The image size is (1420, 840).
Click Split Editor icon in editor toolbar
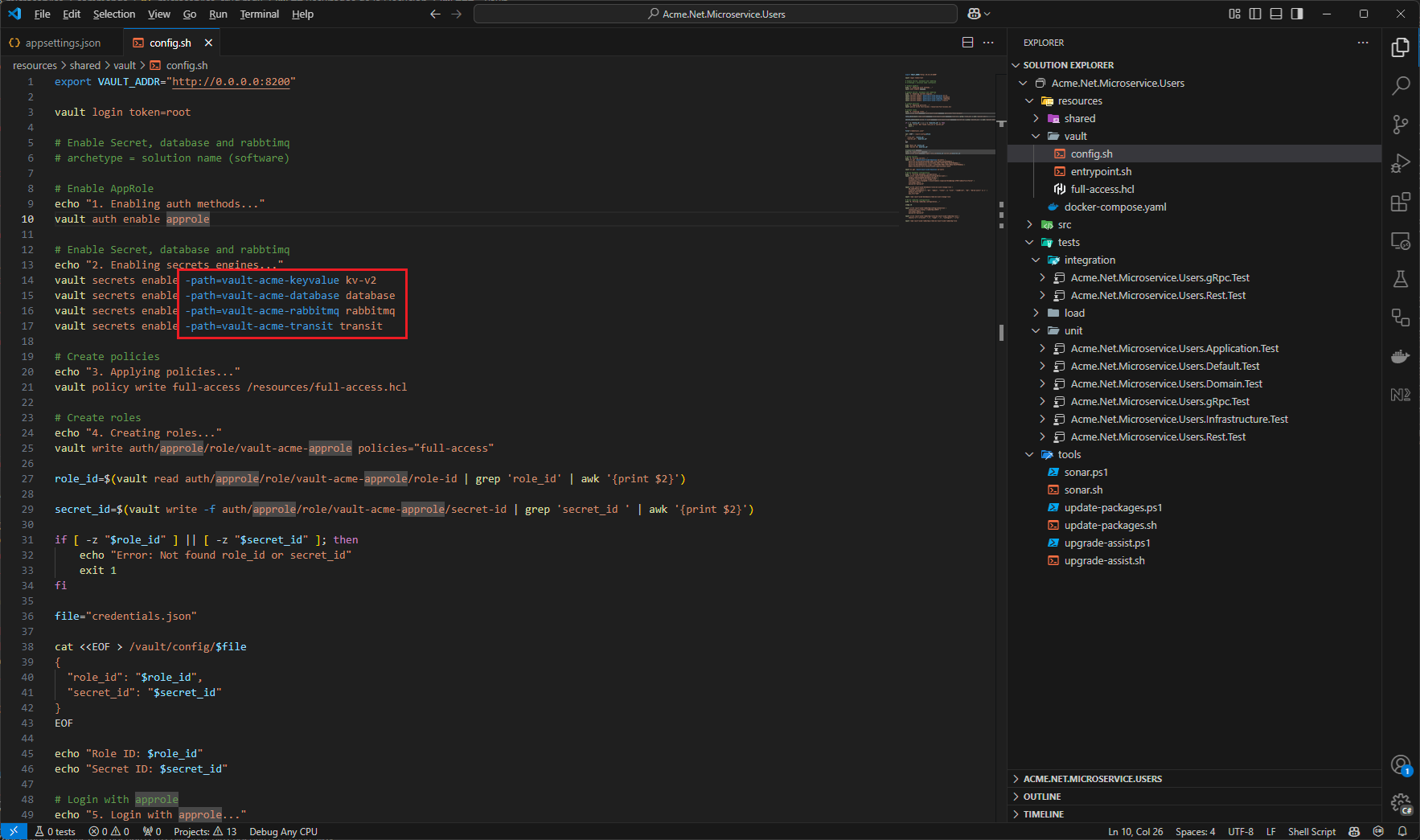click(x=967, y=43)
